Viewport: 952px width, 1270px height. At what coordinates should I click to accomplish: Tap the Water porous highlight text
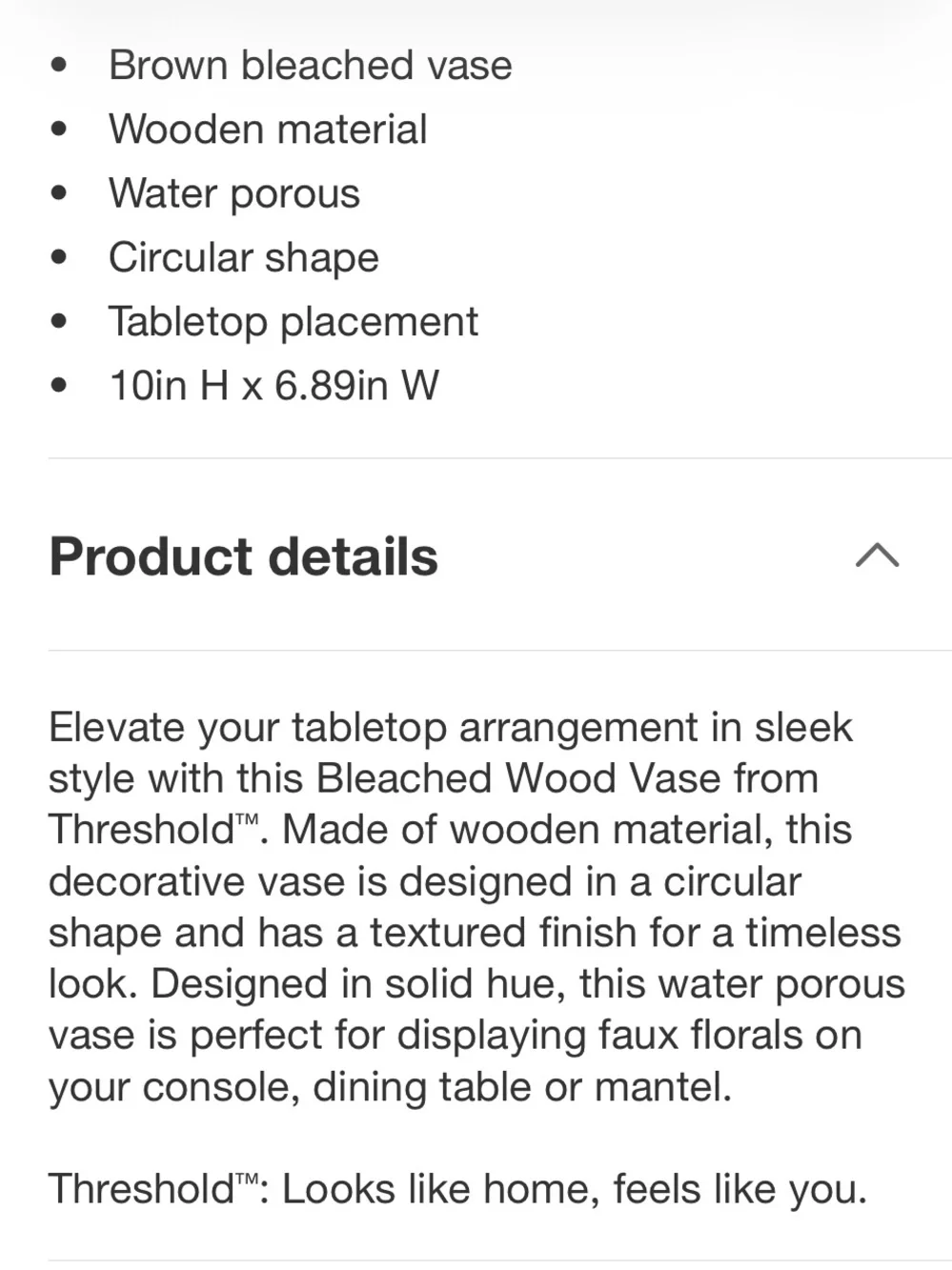(x=234, y=194)
